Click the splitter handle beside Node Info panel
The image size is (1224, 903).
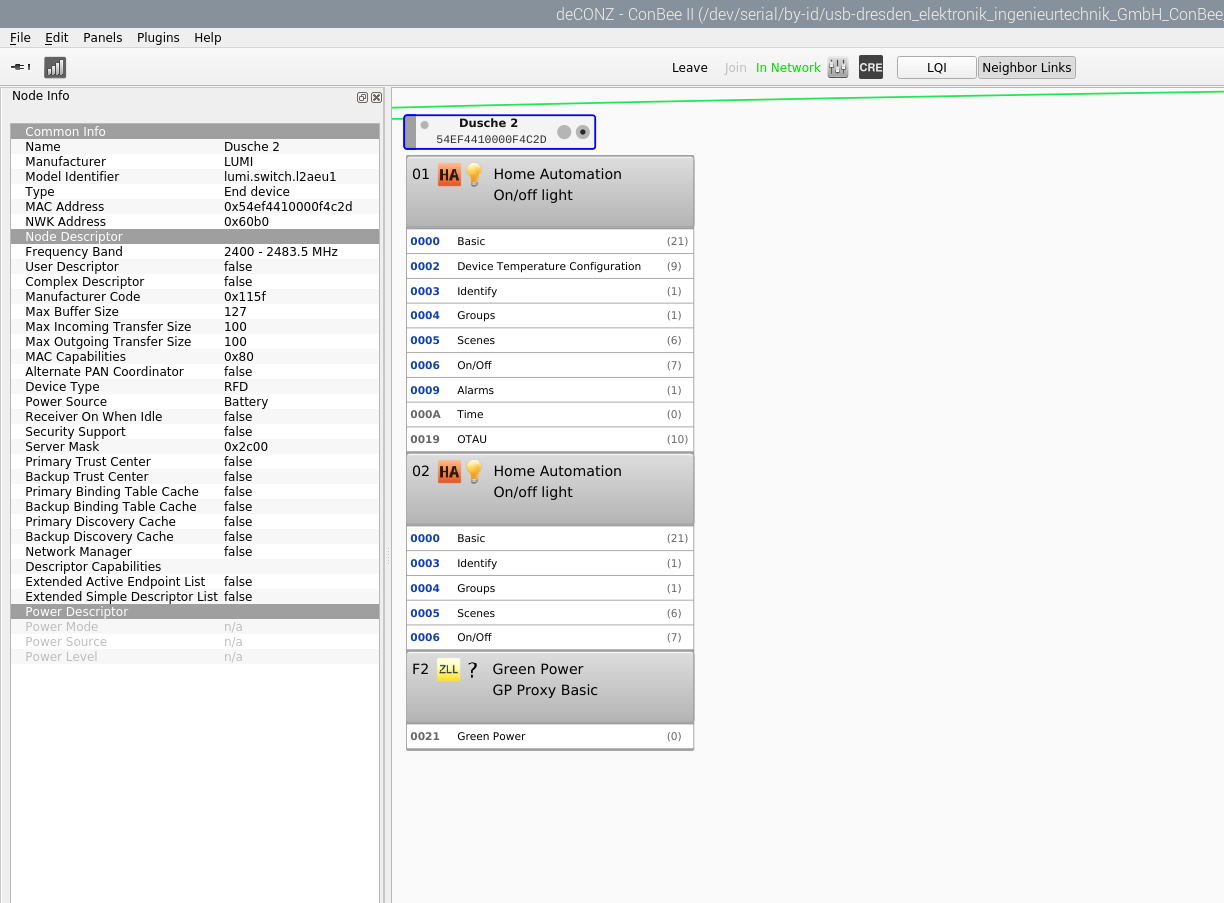[388, 557]
